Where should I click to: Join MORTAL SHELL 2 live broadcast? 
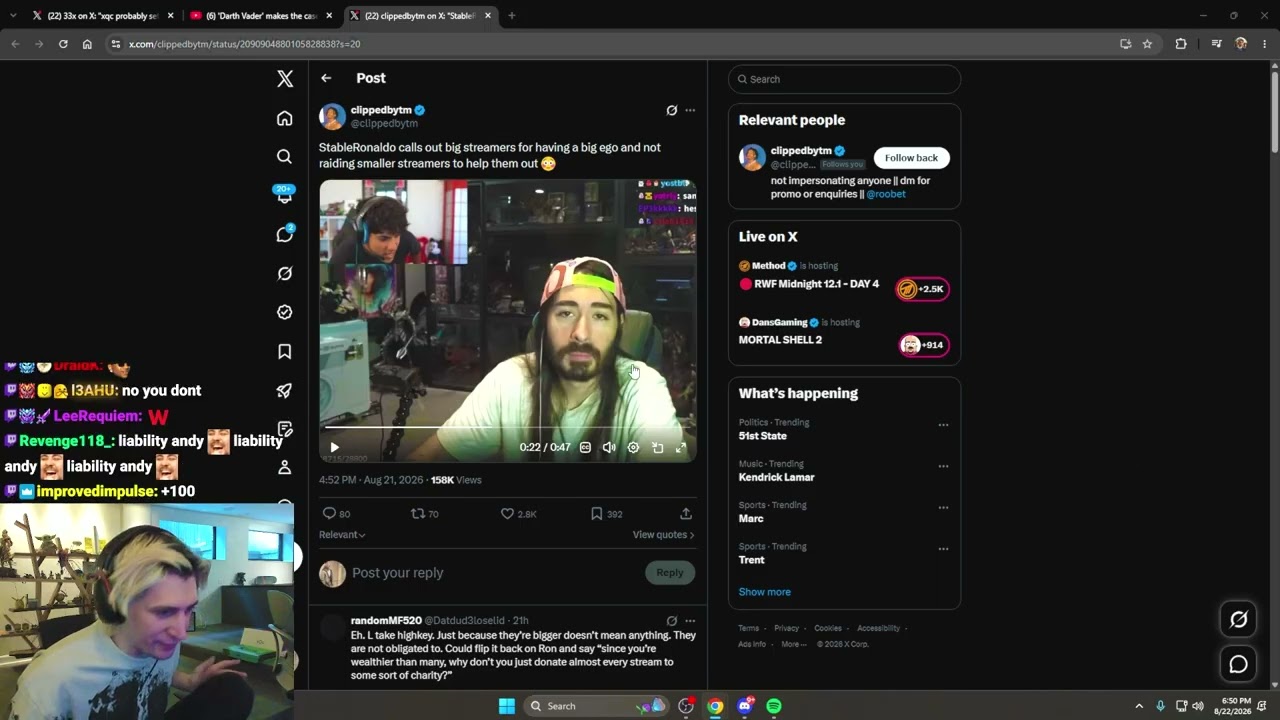[924, 345]
